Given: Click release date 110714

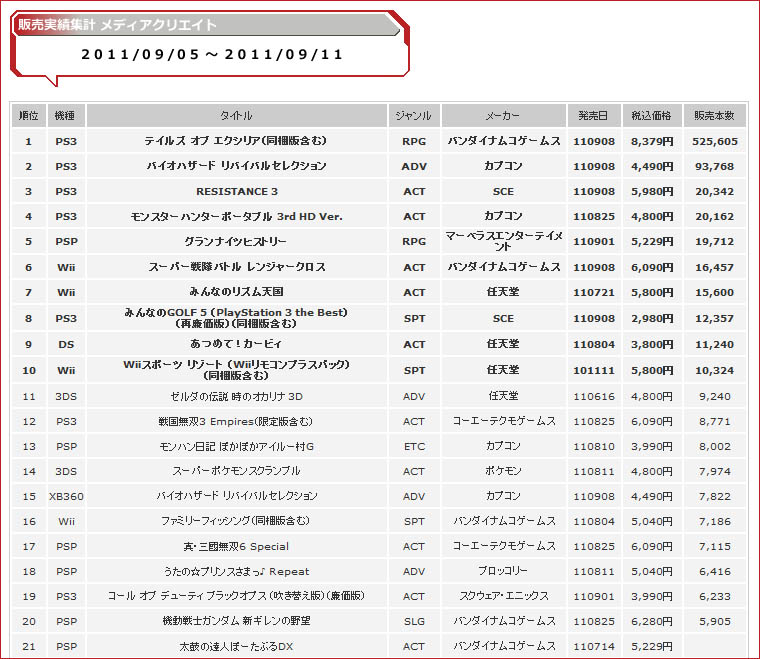Looking at the screenshot, I should [594, 647].
